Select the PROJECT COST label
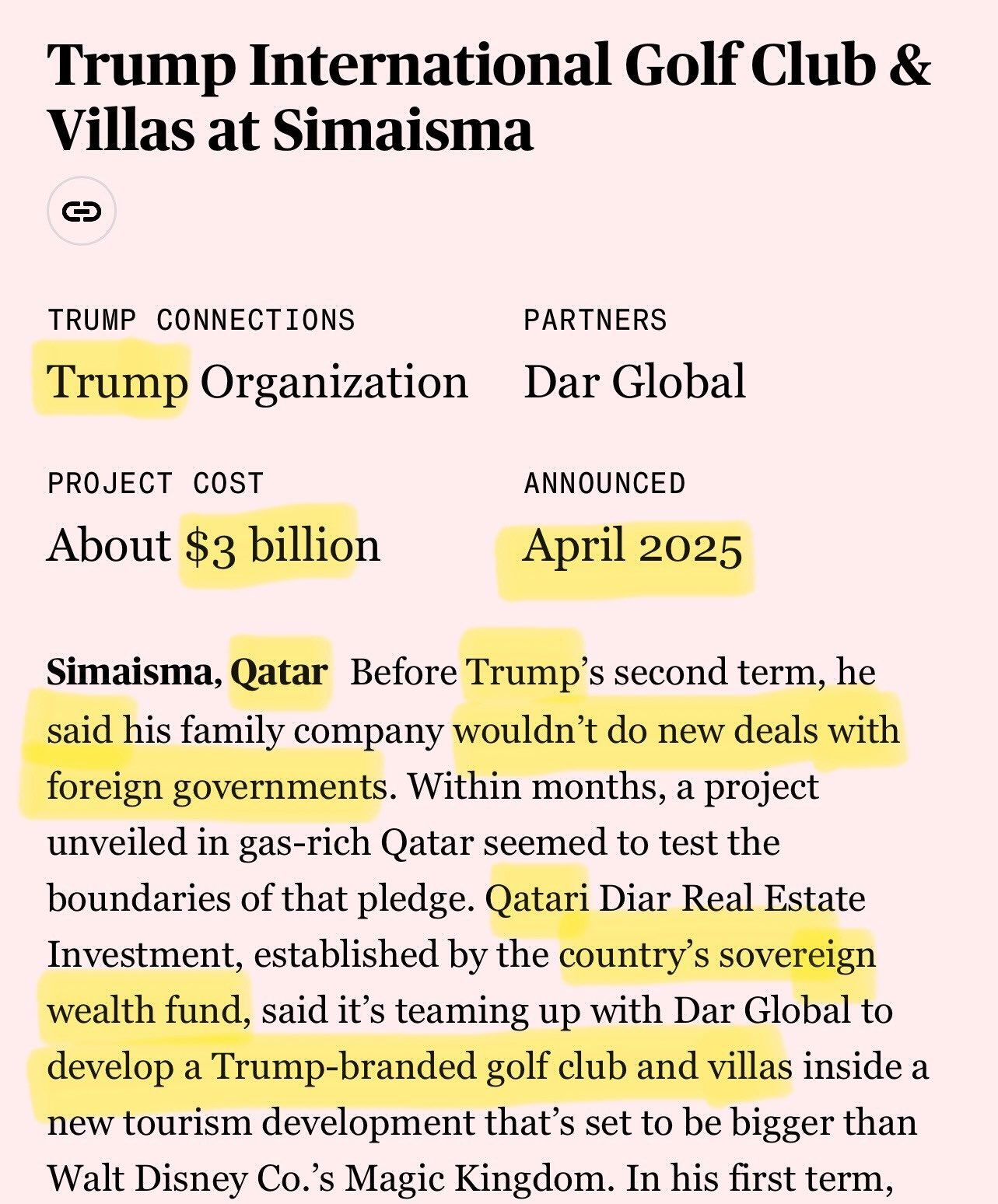 pos(156,484)
